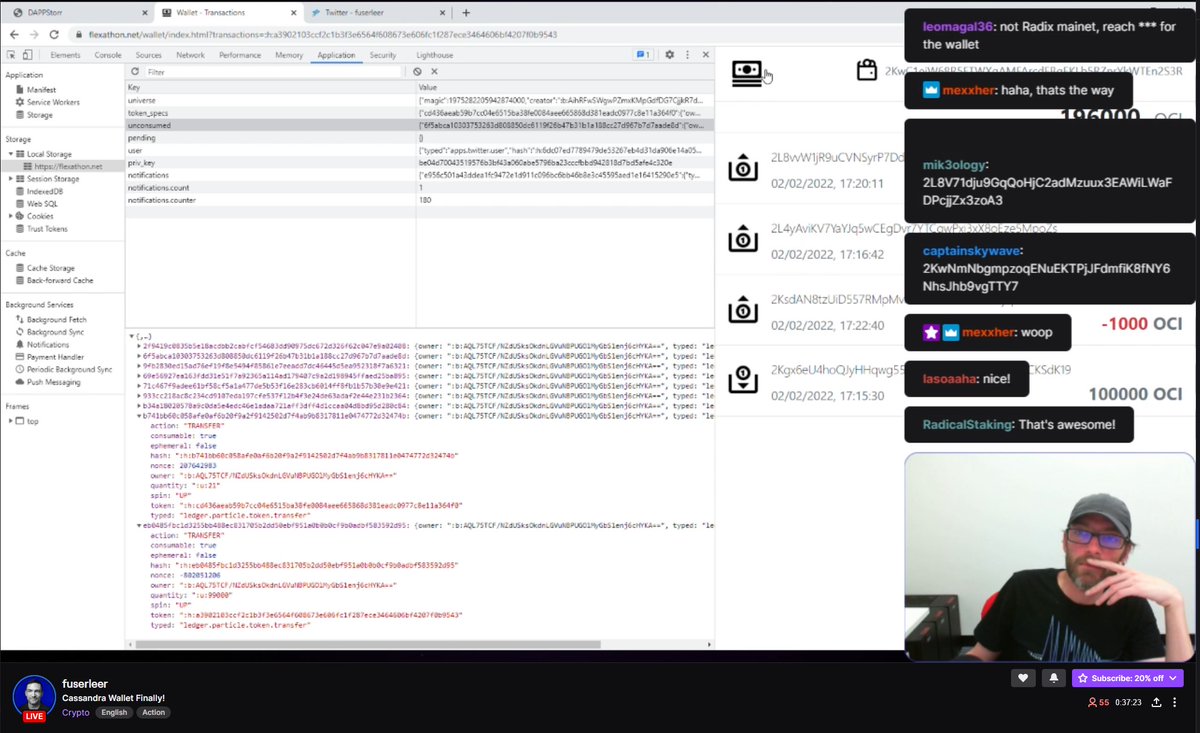Screen dimensions: 1200x733
Task: Click the heart follow button on stream
Action: [x=1023, y=678]
